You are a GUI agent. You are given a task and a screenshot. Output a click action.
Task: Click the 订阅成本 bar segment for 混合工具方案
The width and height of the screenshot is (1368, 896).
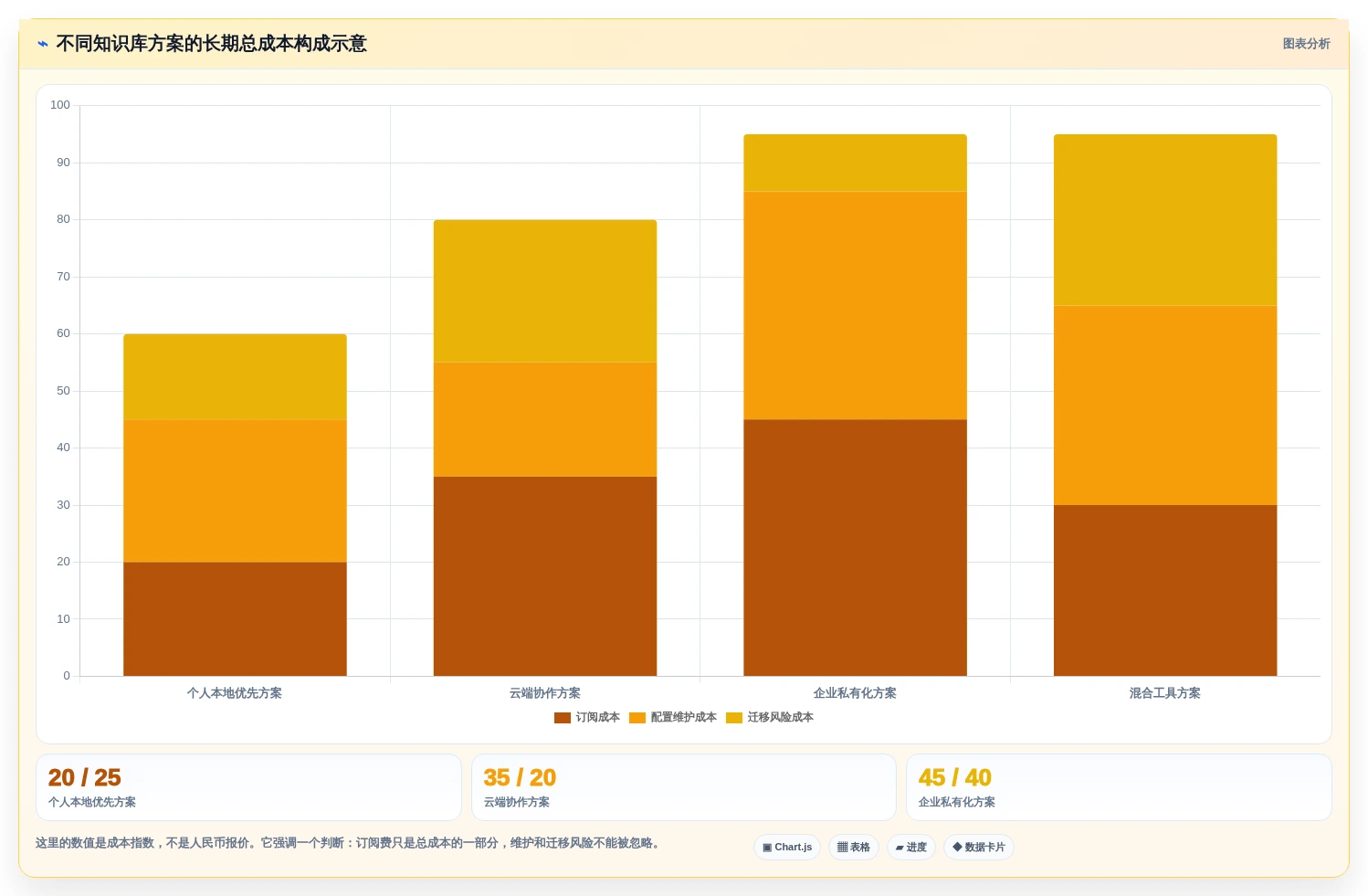(1165, 590)
